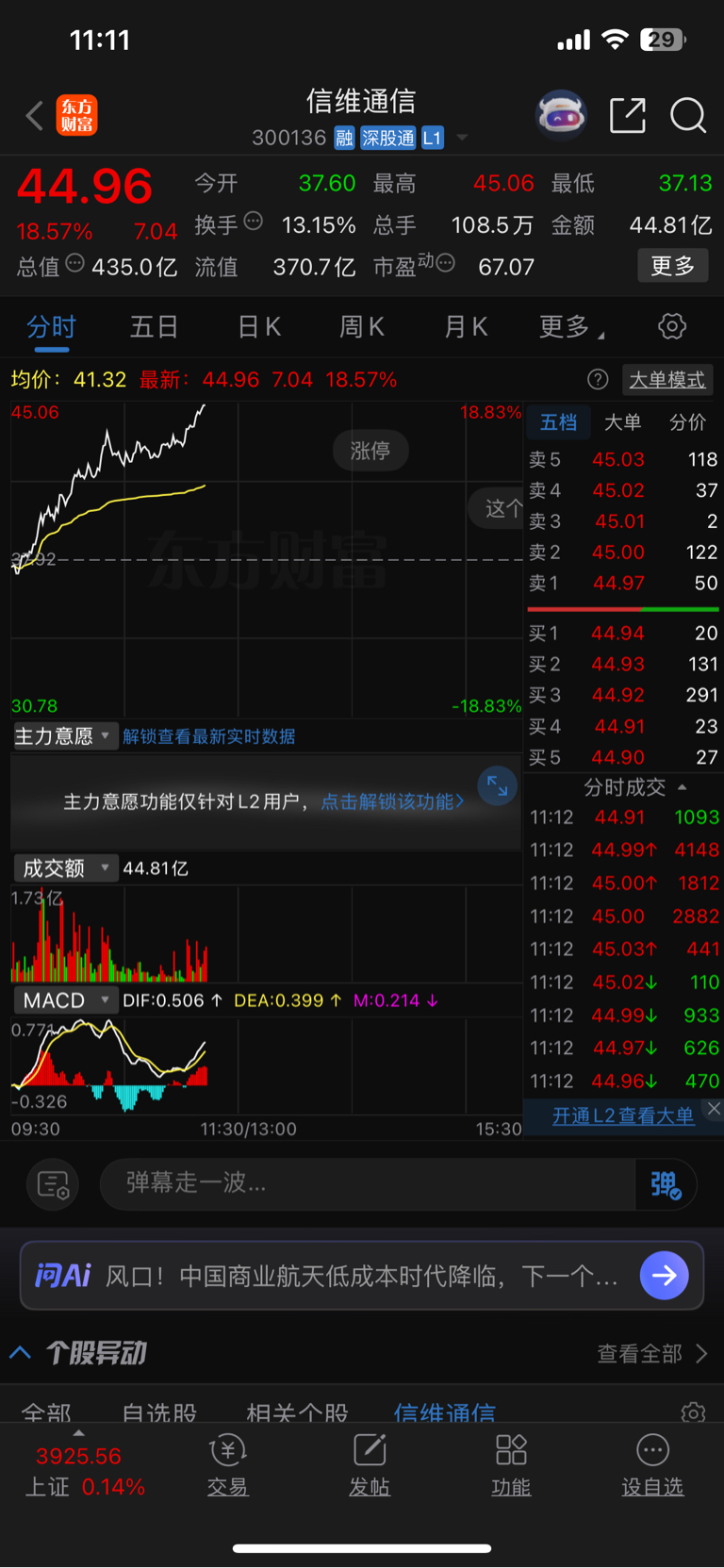Tap the back arrow icon

35,116
